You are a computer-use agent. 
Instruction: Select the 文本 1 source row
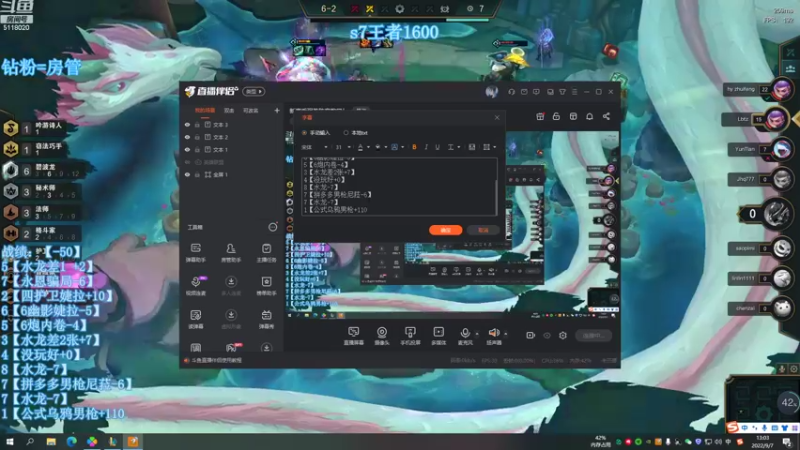232,149
